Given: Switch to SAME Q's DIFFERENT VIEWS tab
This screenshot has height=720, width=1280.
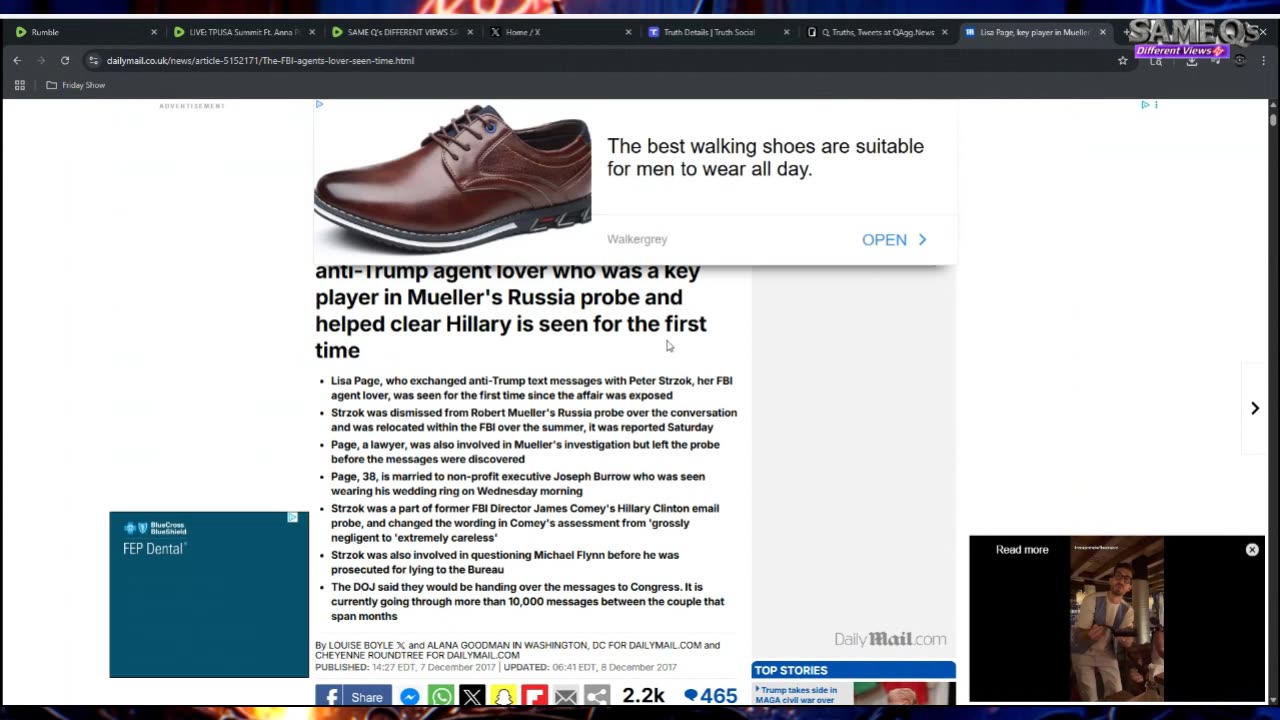Looking at the screenshot, I should tap(402, 32).
